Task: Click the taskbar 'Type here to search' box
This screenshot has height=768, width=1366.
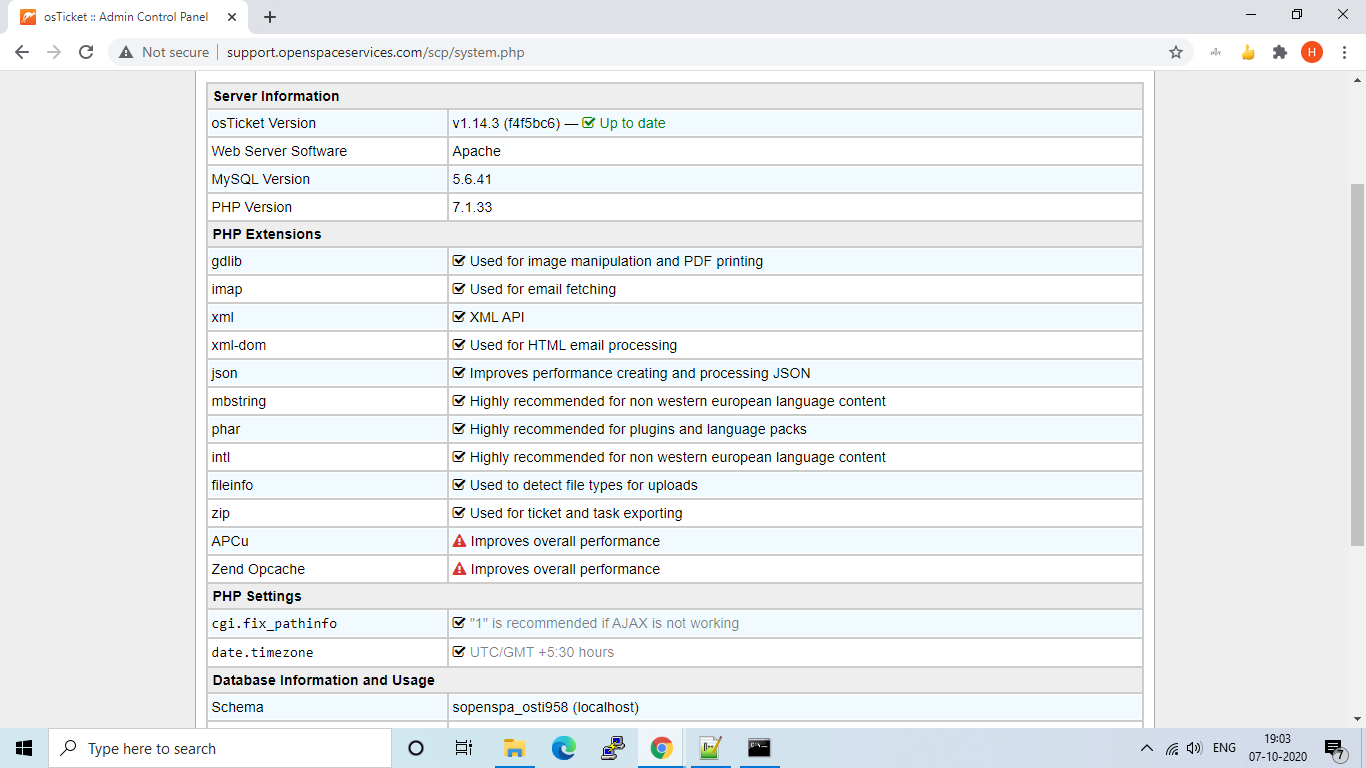Action: (x=220, y=748)
